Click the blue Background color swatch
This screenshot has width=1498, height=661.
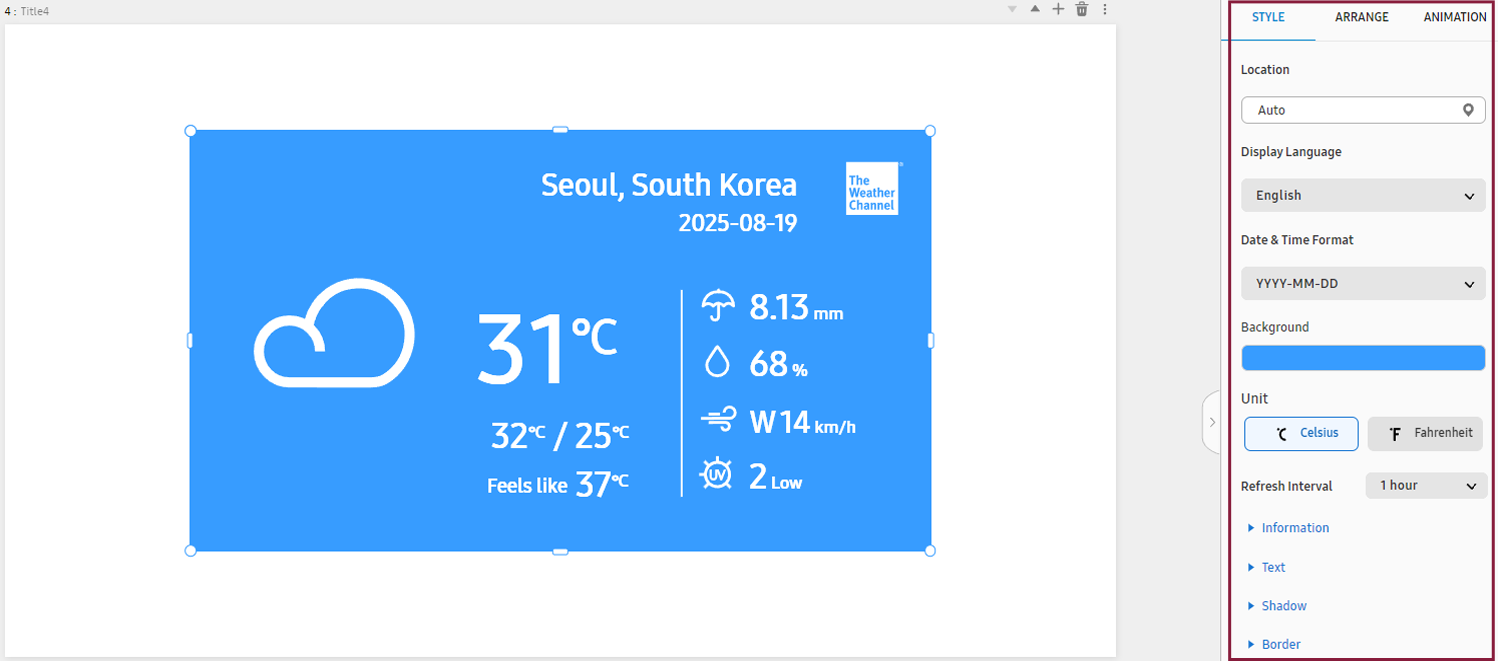click(x=1362, y=358)
